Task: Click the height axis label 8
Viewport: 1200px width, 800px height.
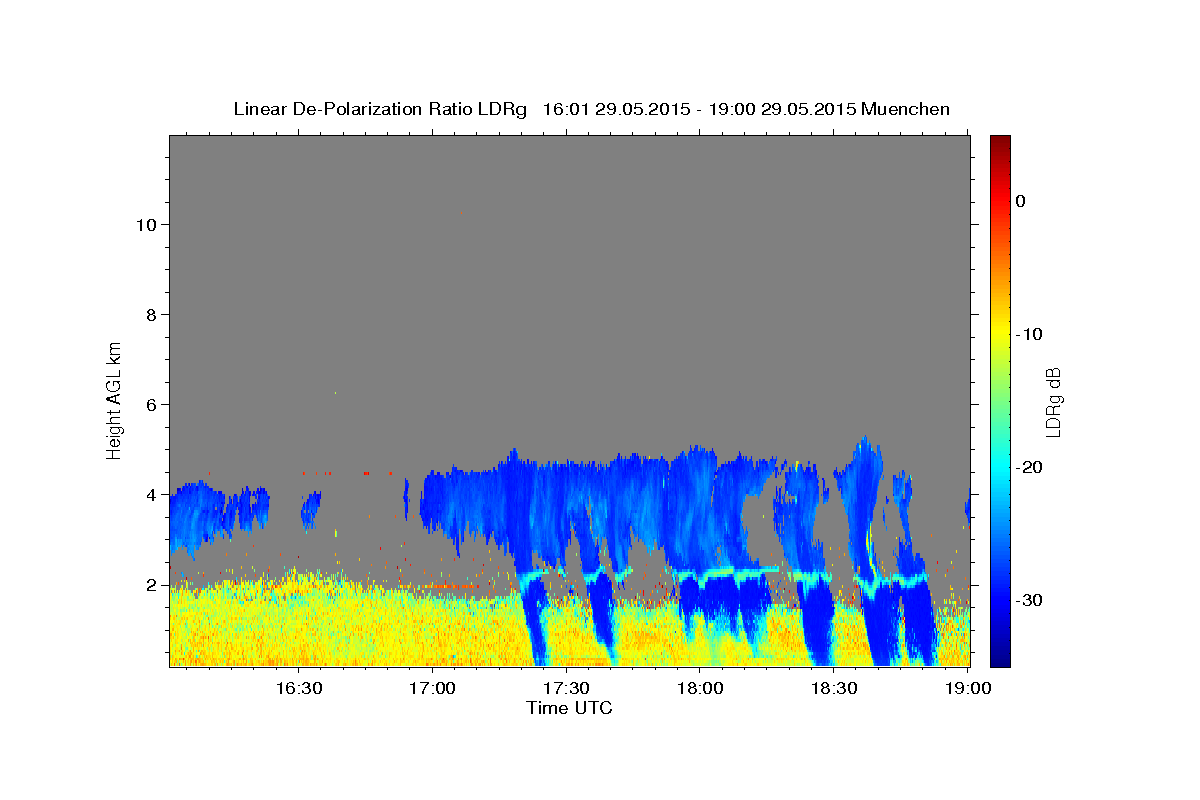Action: point(152,314)
